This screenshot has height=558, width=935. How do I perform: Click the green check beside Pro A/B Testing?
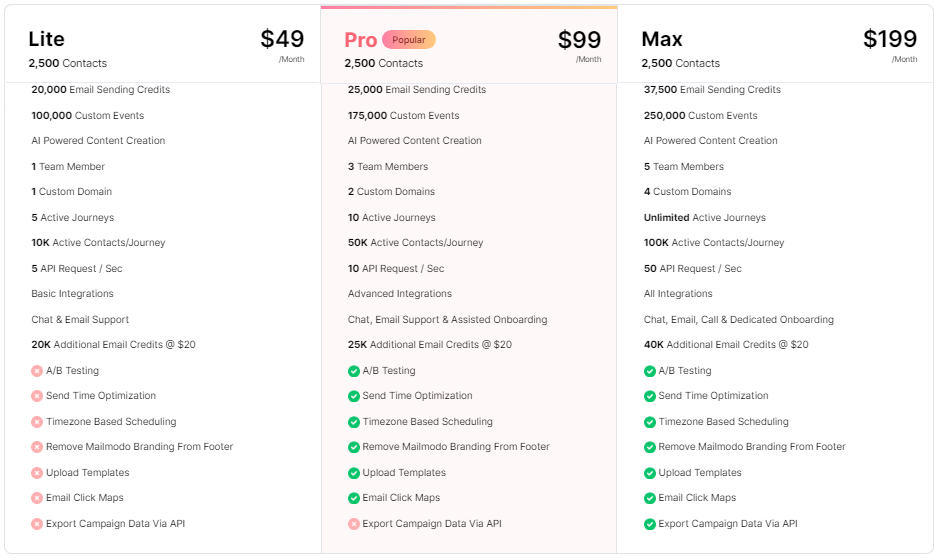tap(354, 371)
